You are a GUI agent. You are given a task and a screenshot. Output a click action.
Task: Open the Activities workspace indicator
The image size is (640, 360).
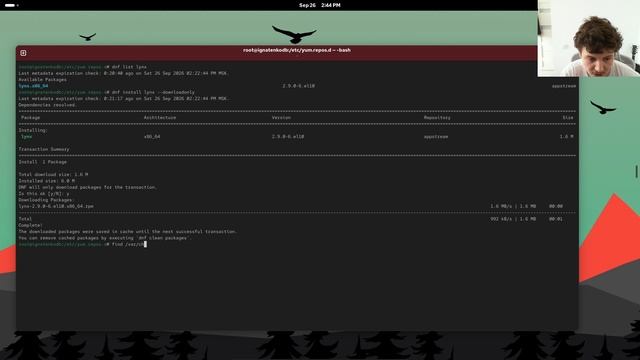(x=11, y=5)
